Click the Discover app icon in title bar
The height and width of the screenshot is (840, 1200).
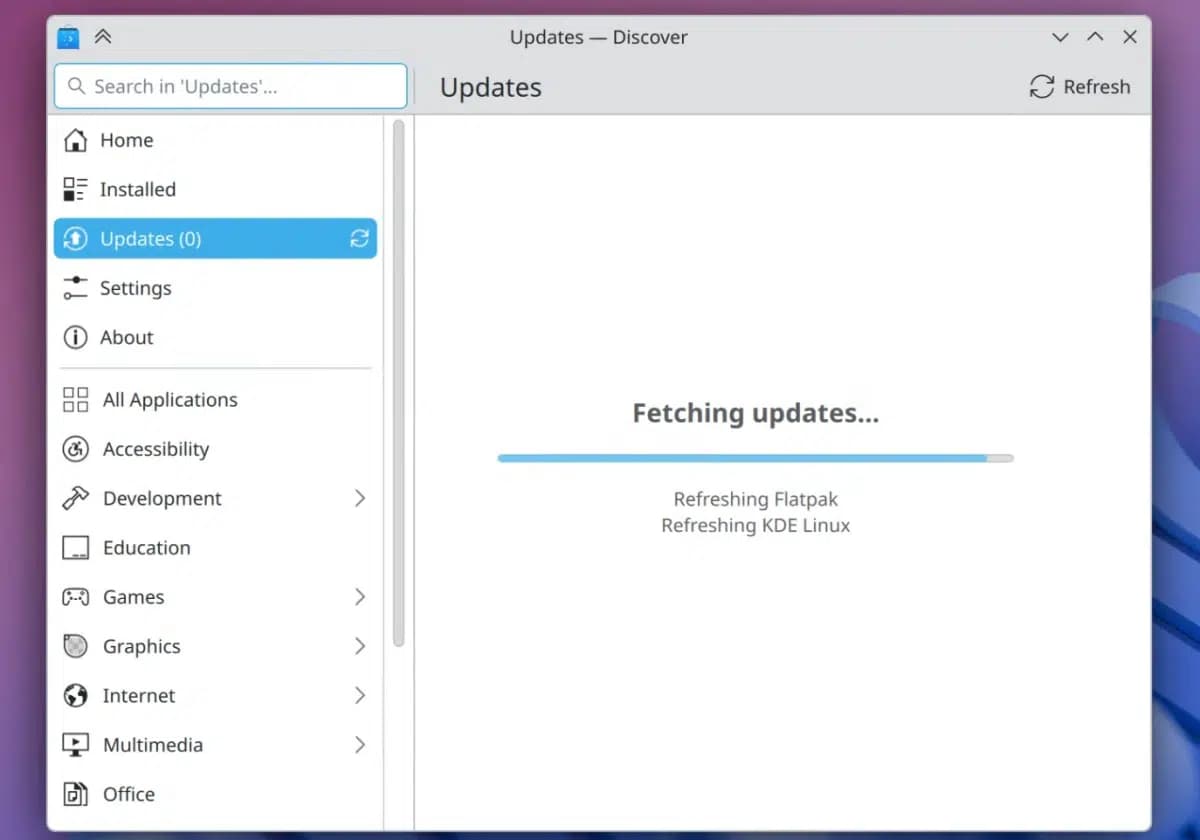[x=68, y=38]
